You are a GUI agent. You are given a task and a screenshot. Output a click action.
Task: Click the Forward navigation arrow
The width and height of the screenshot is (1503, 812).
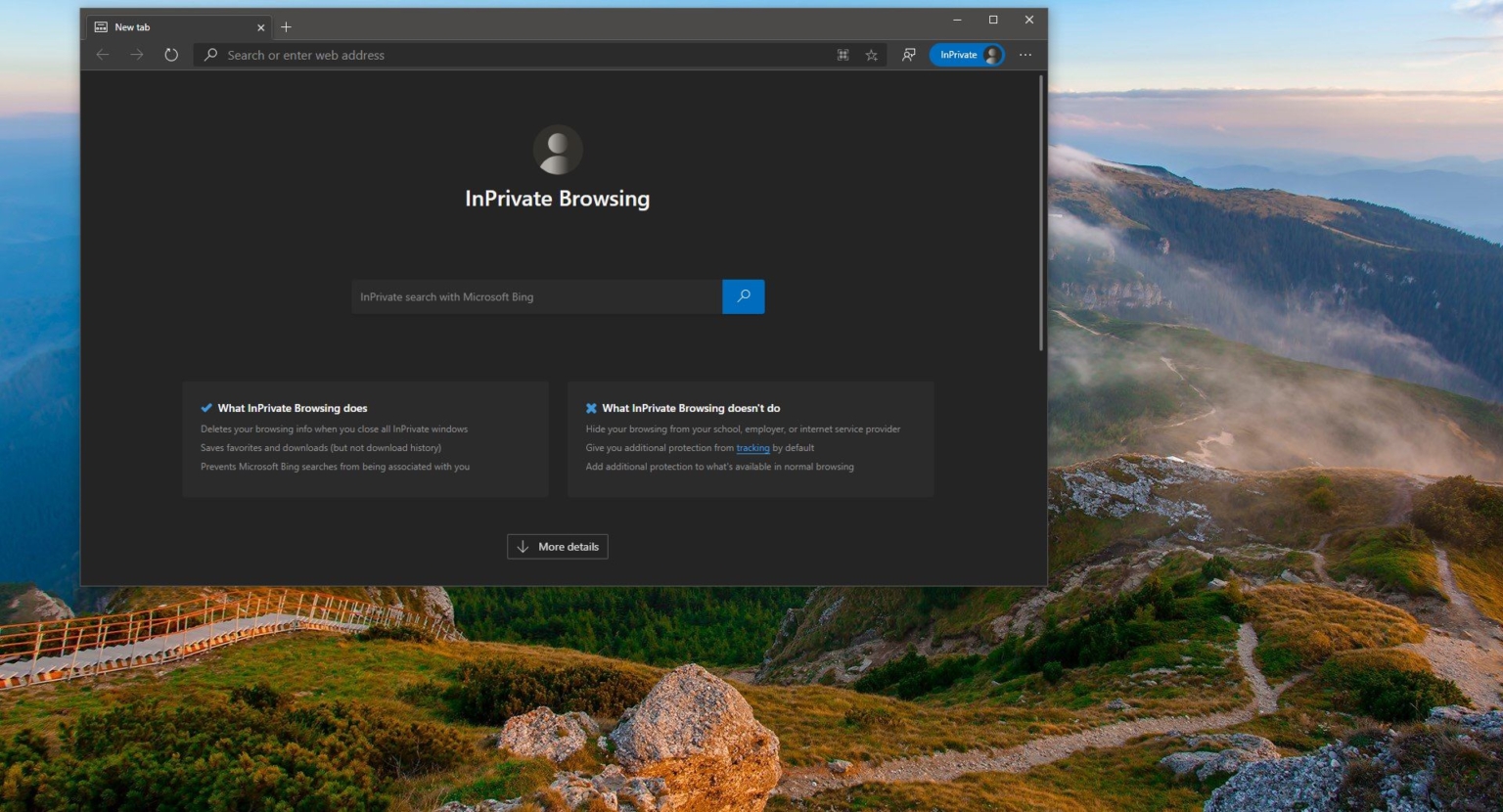click(137, 55)
